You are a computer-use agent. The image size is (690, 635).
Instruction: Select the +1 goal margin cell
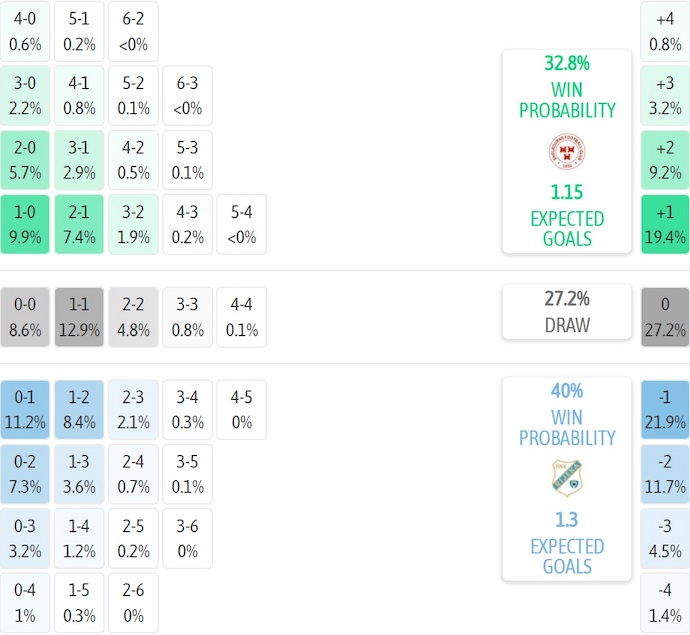[x=665, y=223]
